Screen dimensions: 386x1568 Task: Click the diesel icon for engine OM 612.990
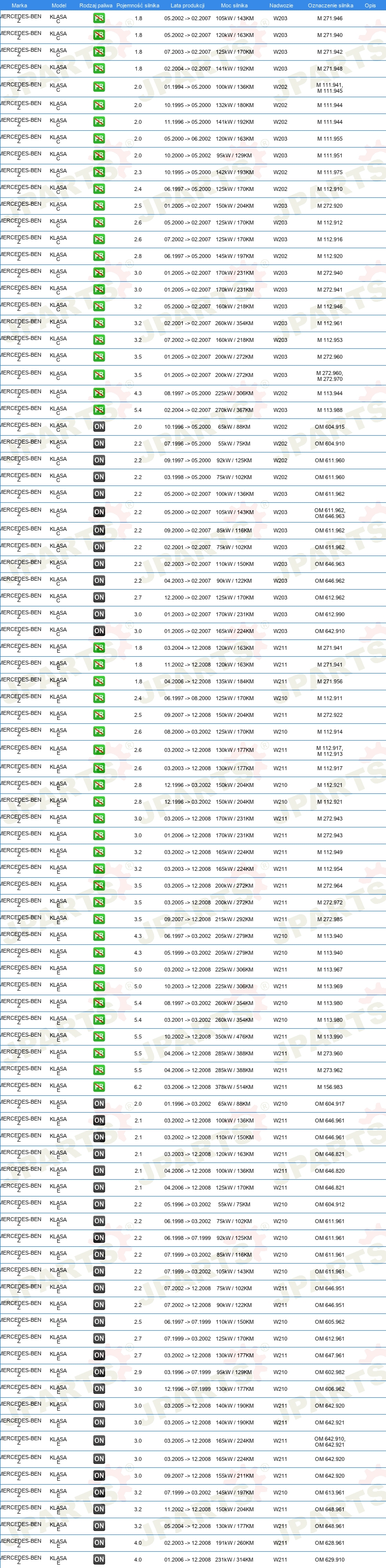pos(99,614)
